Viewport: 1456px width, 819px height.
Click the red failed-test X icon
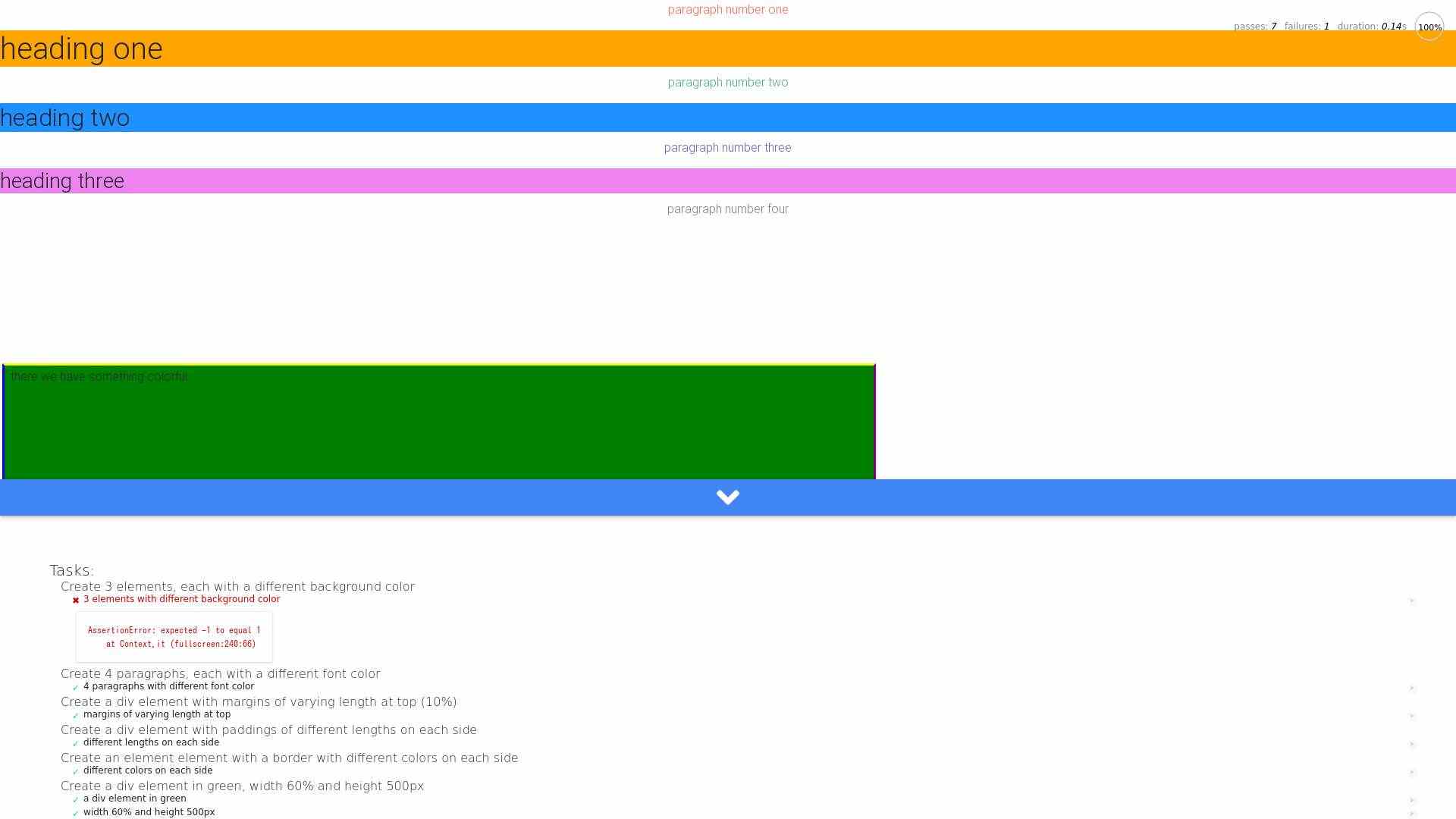coord(76,600)
